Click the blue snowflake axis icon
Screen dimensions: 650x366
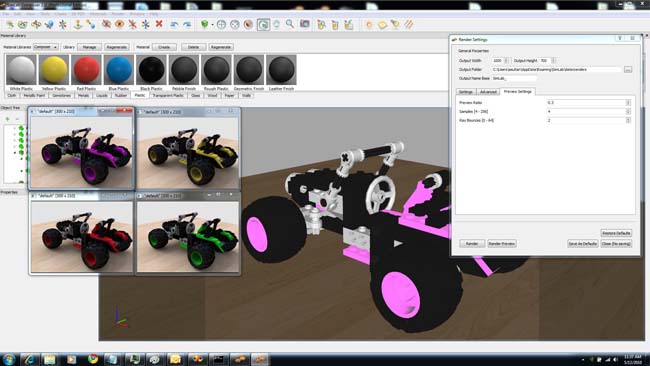pos(146,24)
